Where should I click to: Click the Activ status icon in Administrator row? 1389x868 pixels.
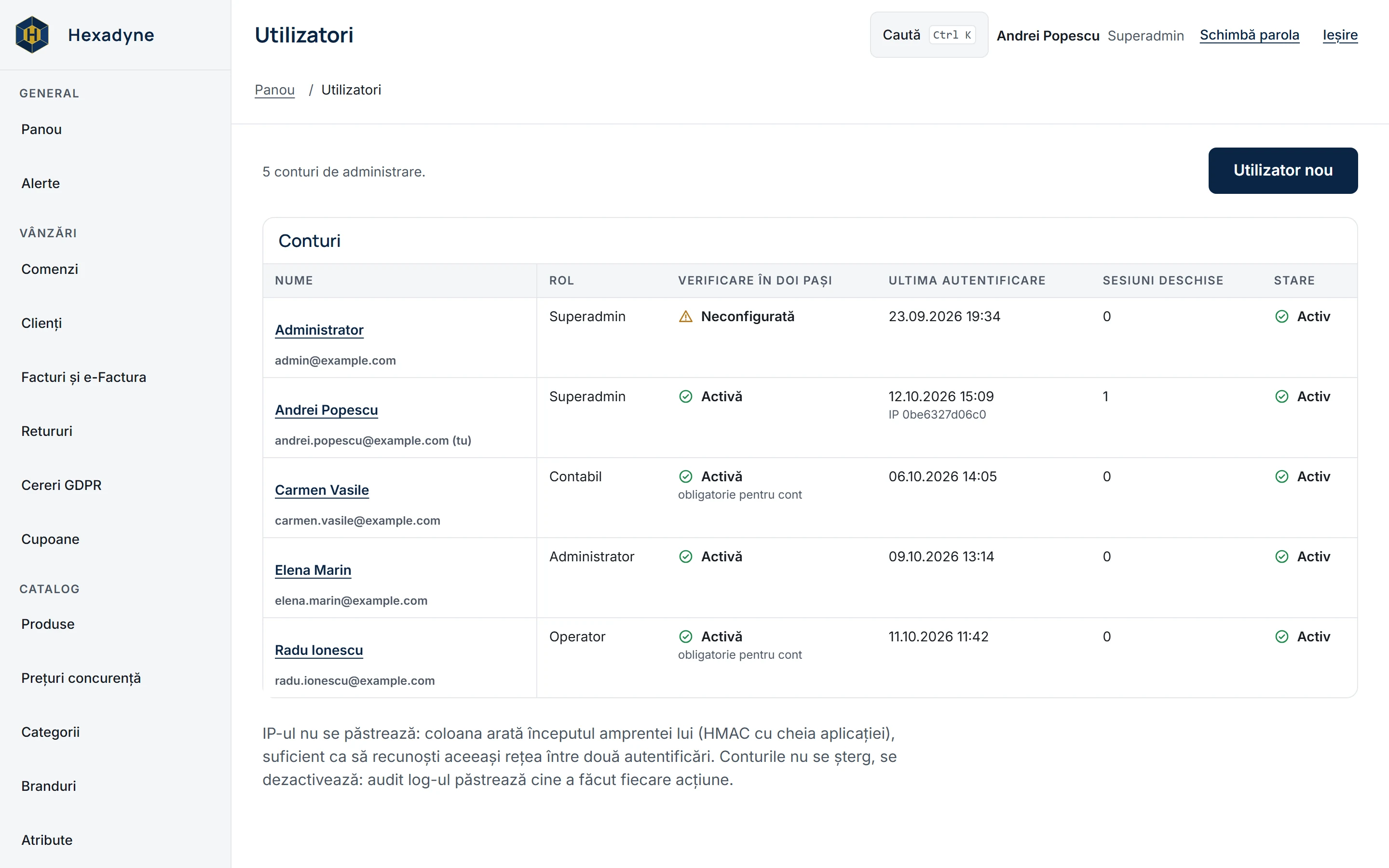tap(1281, 316)
